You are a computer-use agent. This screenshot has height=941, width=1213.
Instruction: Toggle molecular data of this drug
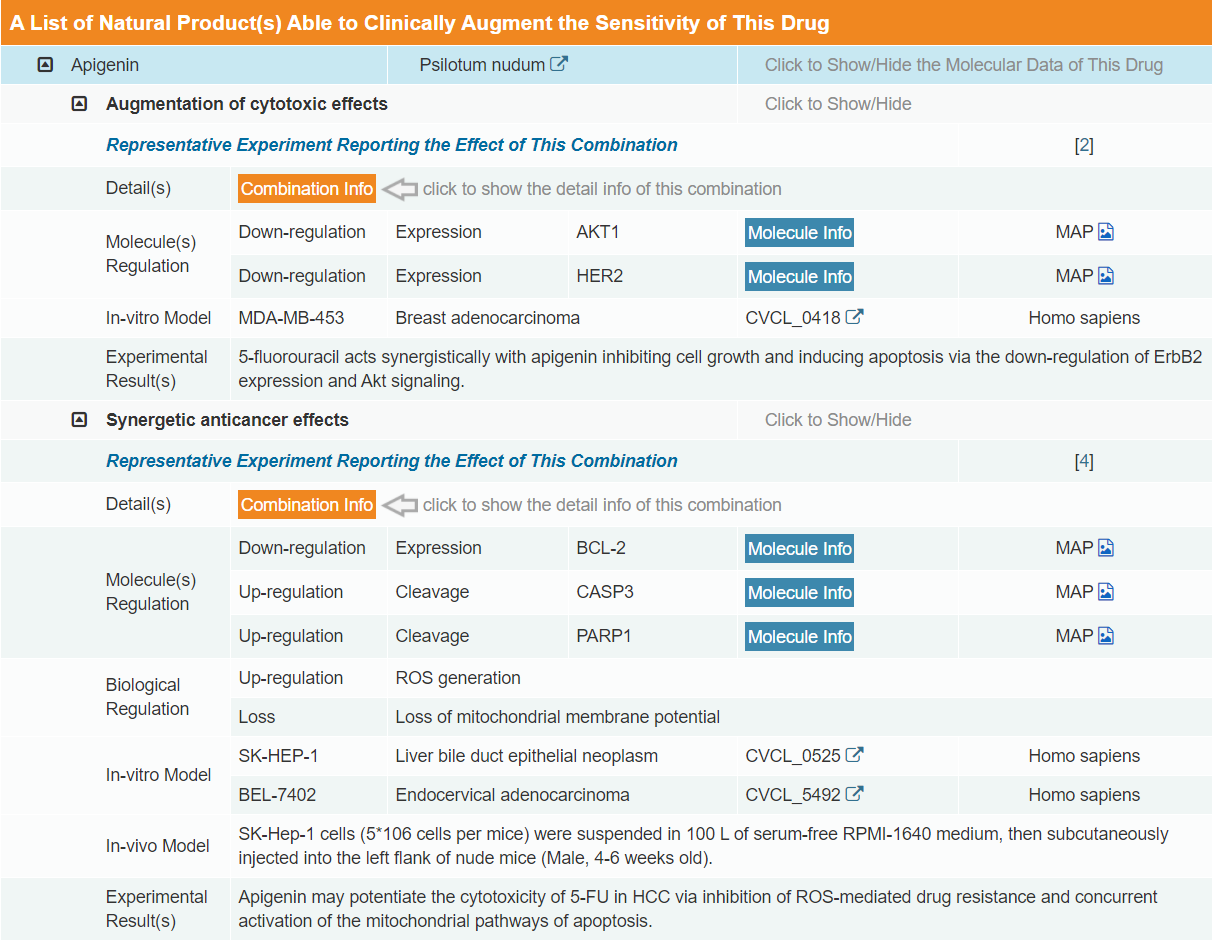963,65
